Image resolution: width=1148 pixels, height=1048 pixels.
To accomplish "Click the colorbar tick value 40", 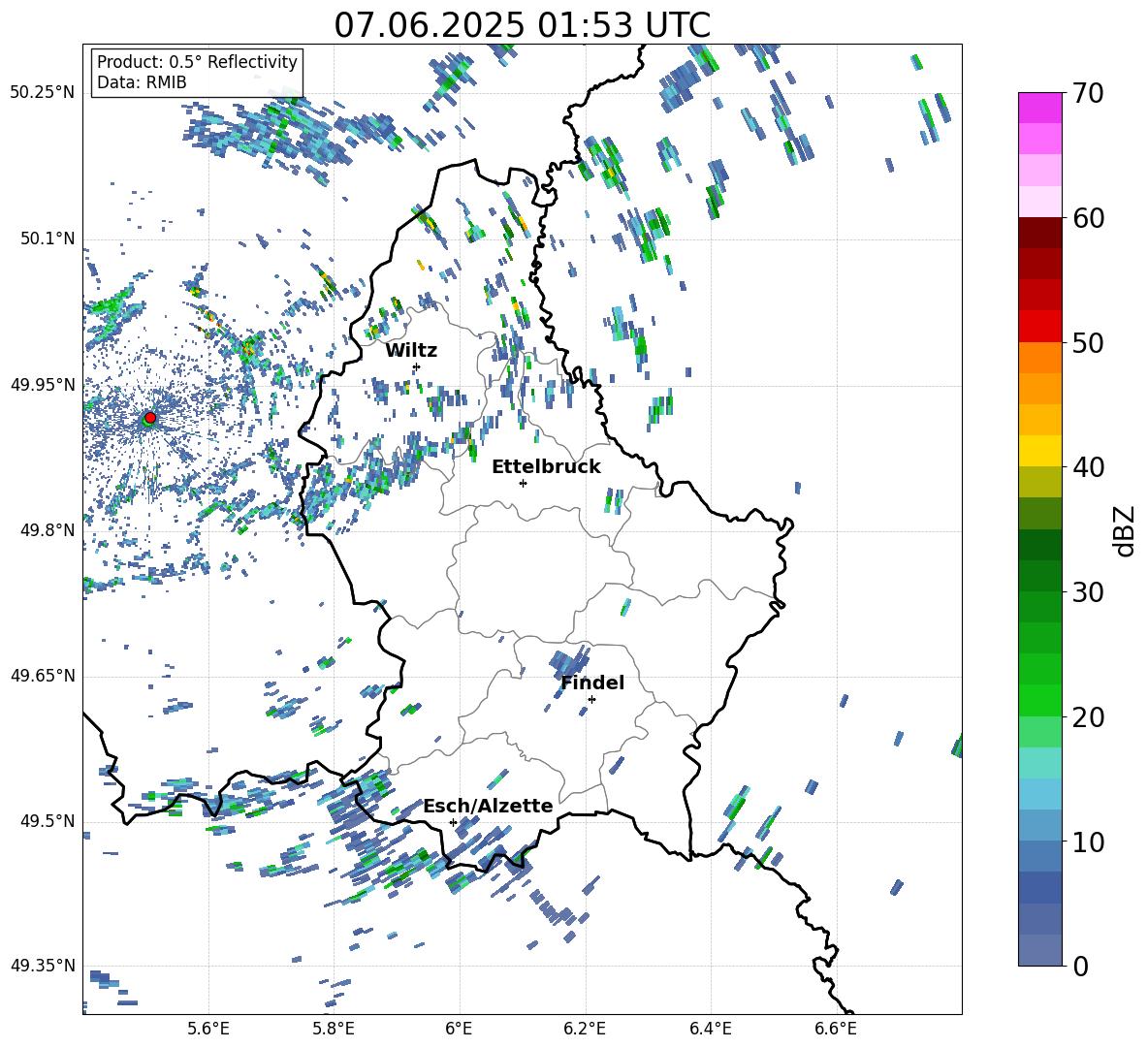I will pyautogui.click(x=1087, y=467).
